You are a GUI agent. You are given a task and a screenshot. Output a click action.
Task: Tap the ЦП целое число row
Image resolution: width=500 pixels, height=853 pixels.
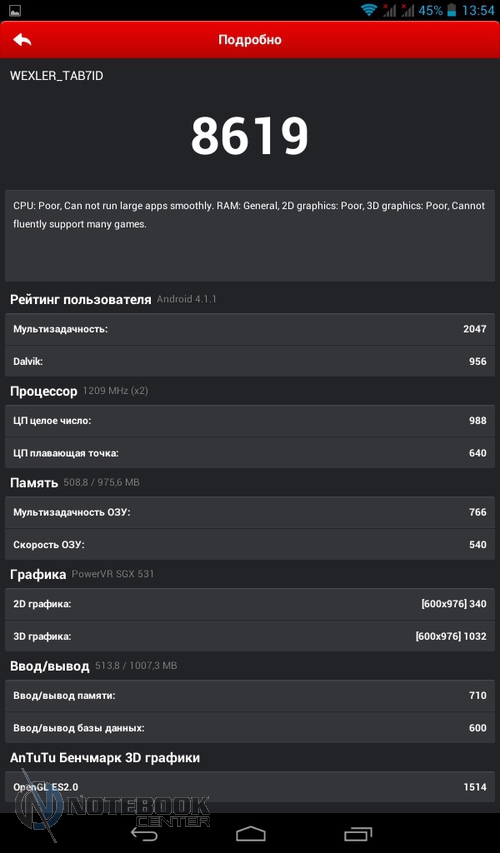click(250, 421)
